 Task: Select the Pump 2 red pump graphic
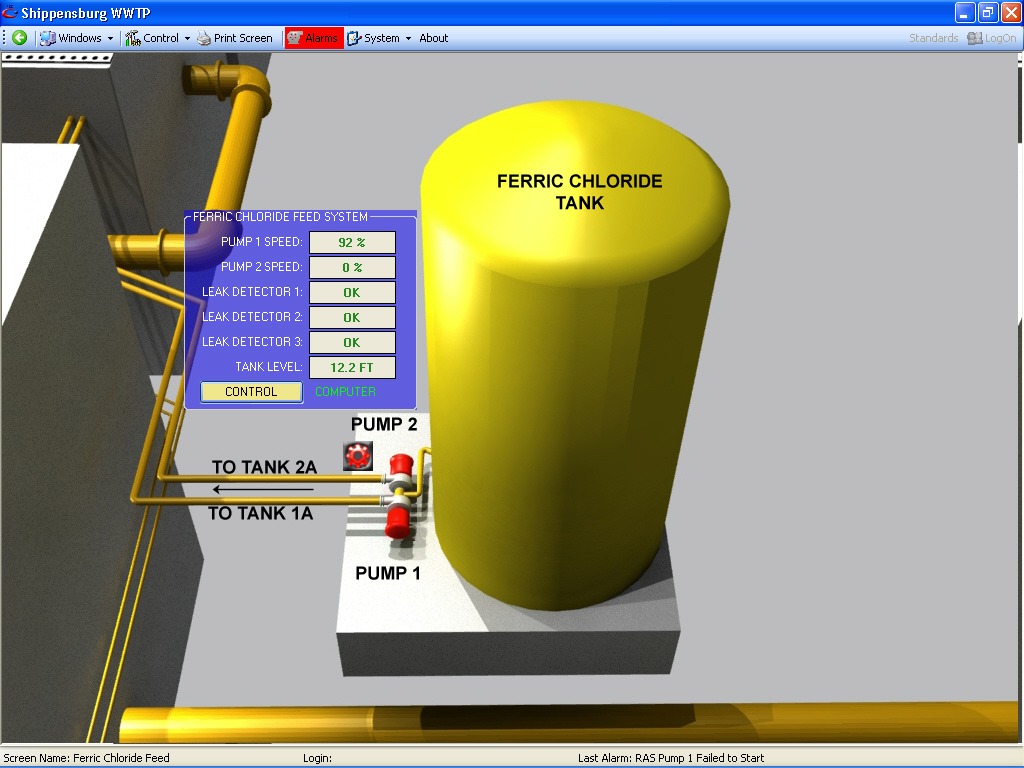point(401,465)
